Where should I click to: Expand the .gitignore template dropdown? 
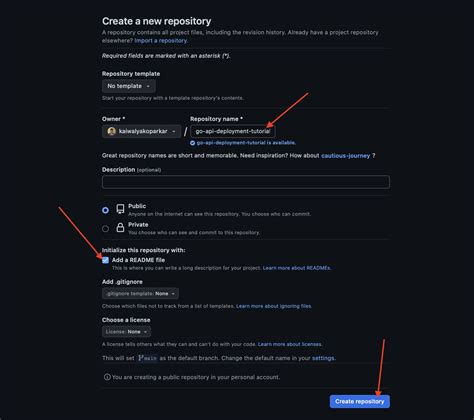pos(140,294)
